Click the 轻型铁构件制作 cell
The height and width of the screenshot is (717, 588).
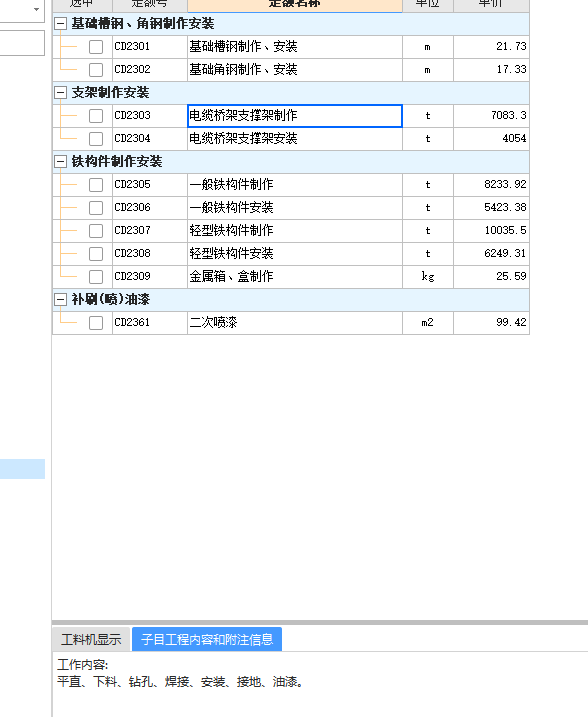tap(295, 230)
